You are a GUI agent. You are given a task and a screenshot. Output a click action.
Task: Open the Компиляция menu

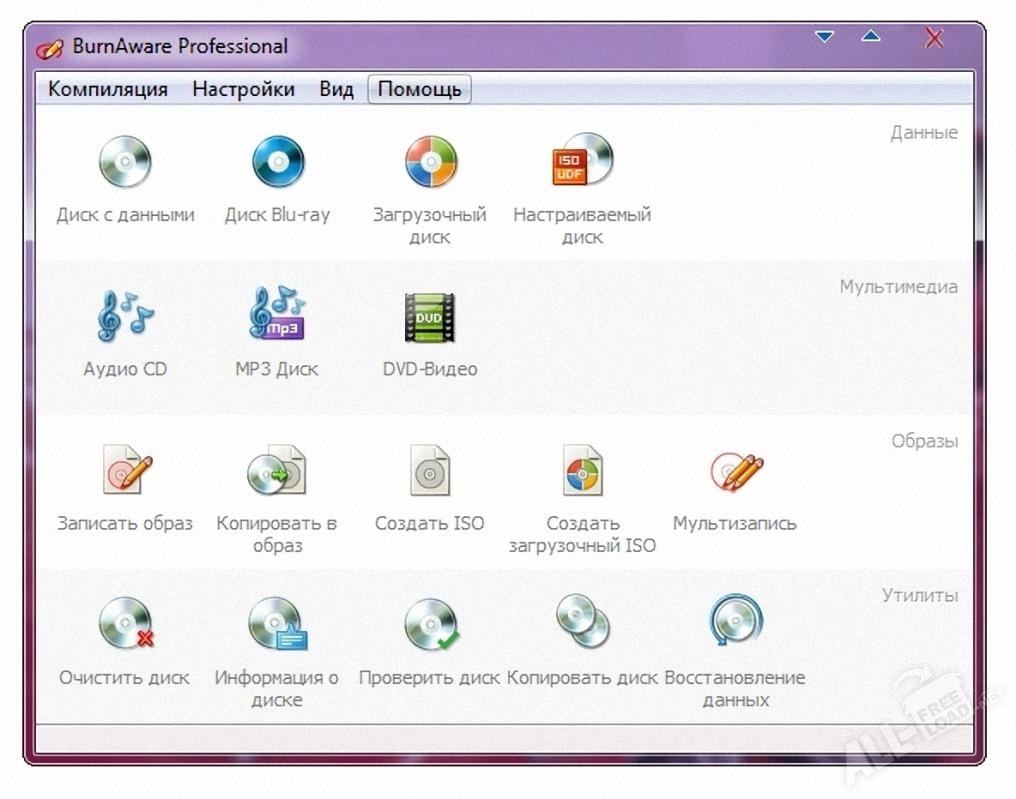(x=108, y=89)
